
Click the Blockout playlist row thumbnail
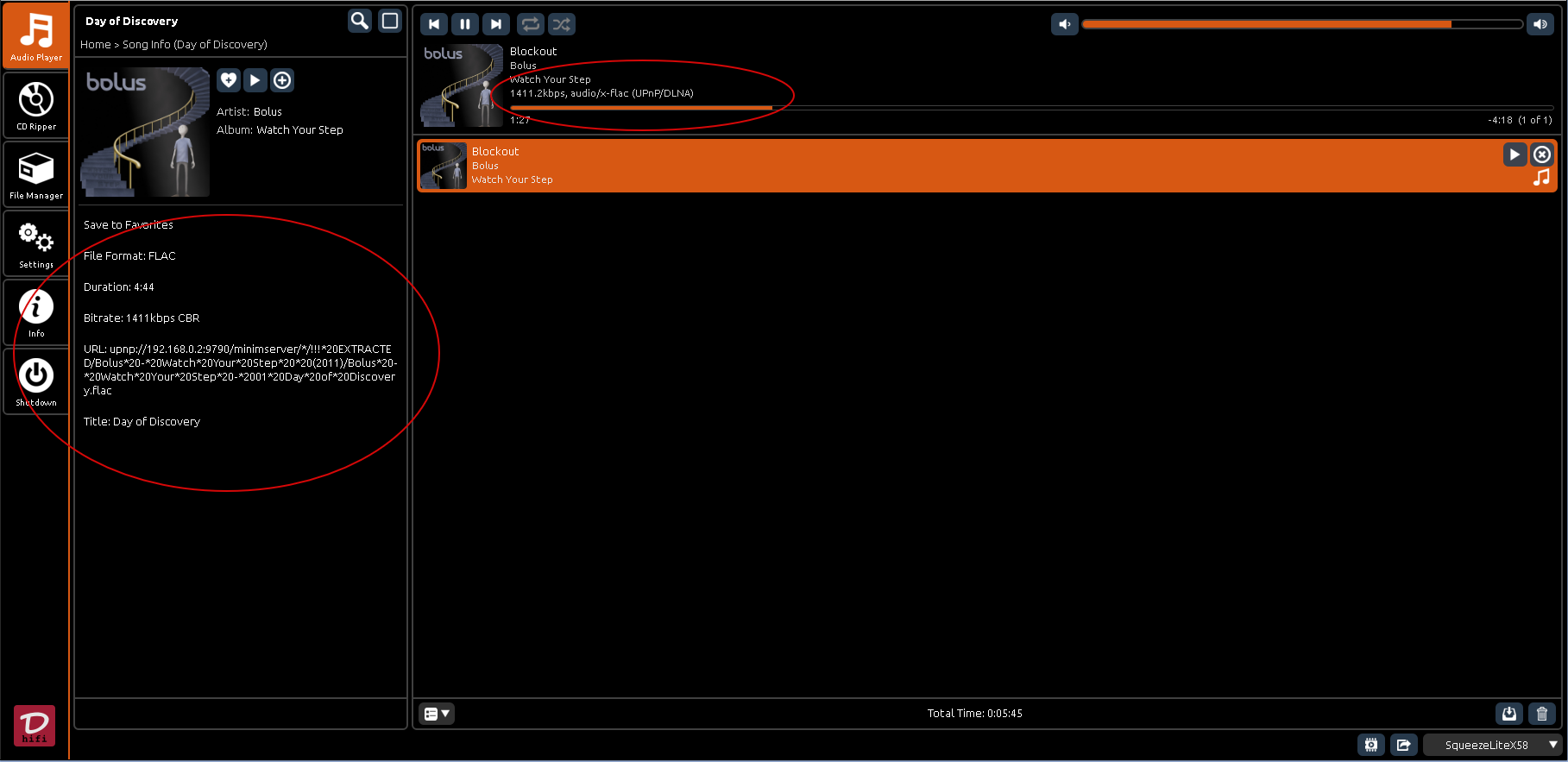(x=444, y=166)
